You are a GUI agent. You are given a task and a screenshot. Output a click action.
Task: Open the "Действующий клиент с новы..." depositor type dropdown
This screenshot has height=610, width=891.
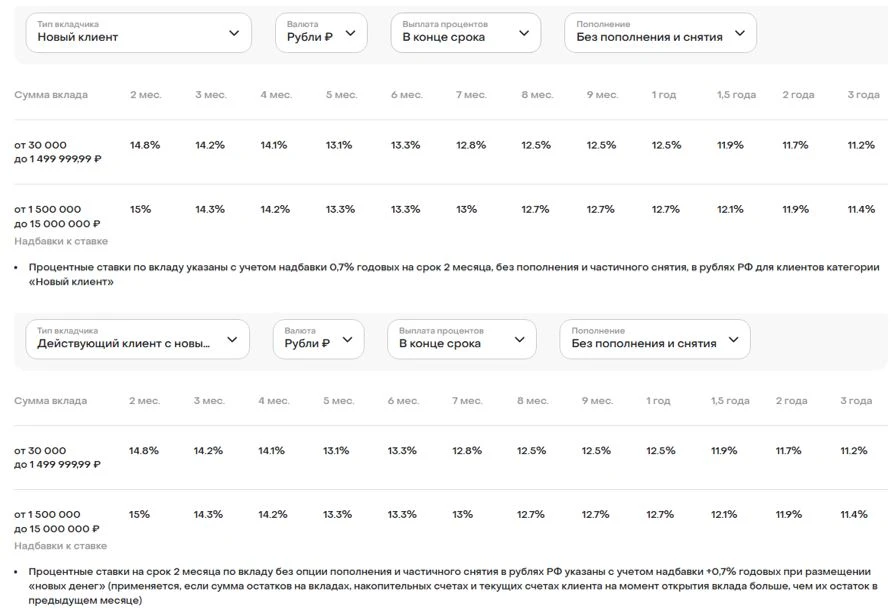138,339
